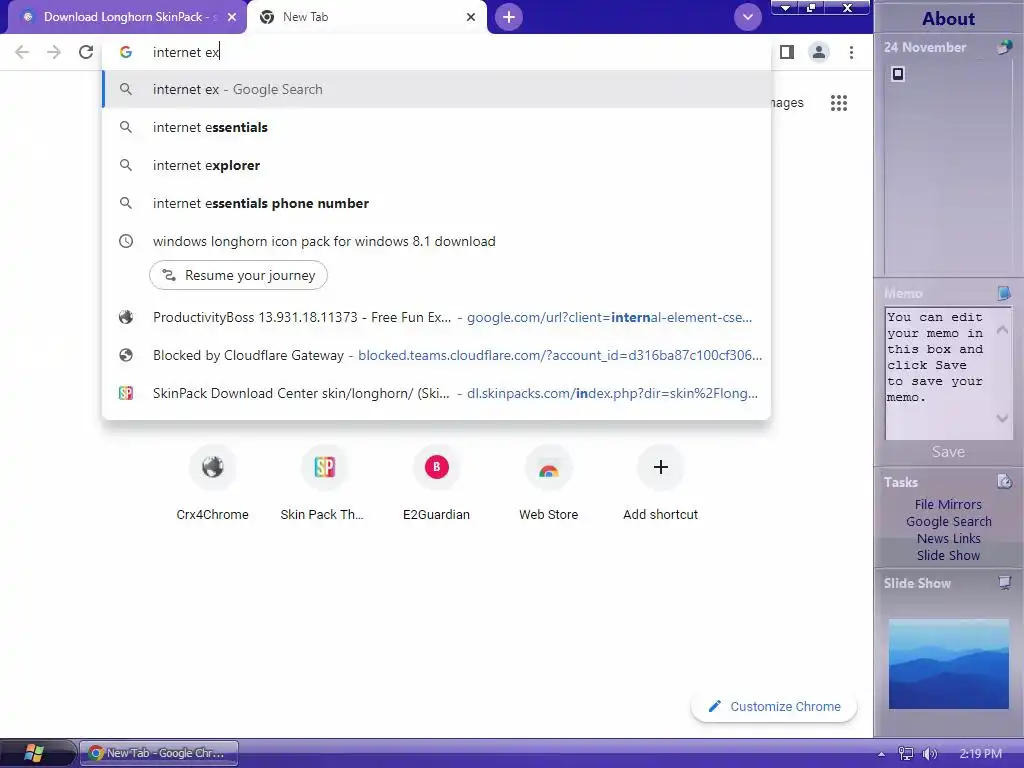Select the 'internet explorer' suggestion

tap(436, 165)
